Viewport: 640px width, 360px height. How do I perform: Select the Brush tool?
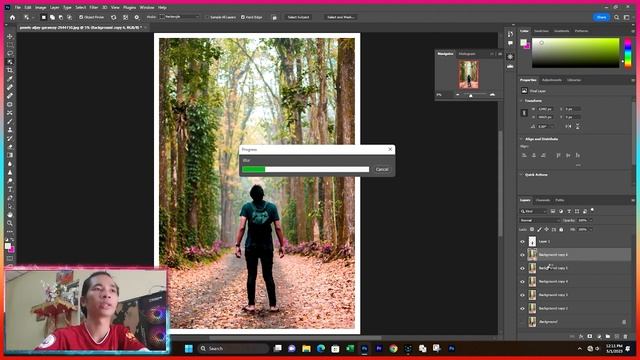(x=10, y=121)
